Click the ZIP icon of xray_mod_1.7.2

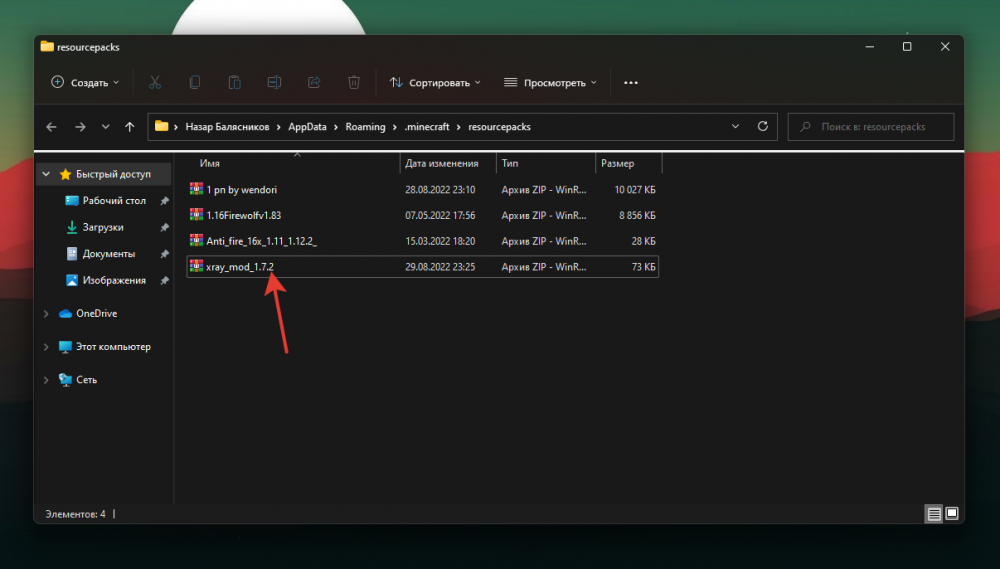pyautogui.click(x=196, y=266)
